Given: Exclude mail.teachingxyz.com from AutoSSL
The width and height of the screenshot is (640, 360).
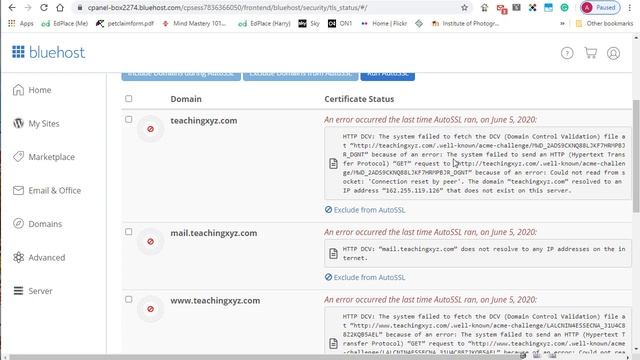Looking at the screenshot, I should (x=365, y=277).
